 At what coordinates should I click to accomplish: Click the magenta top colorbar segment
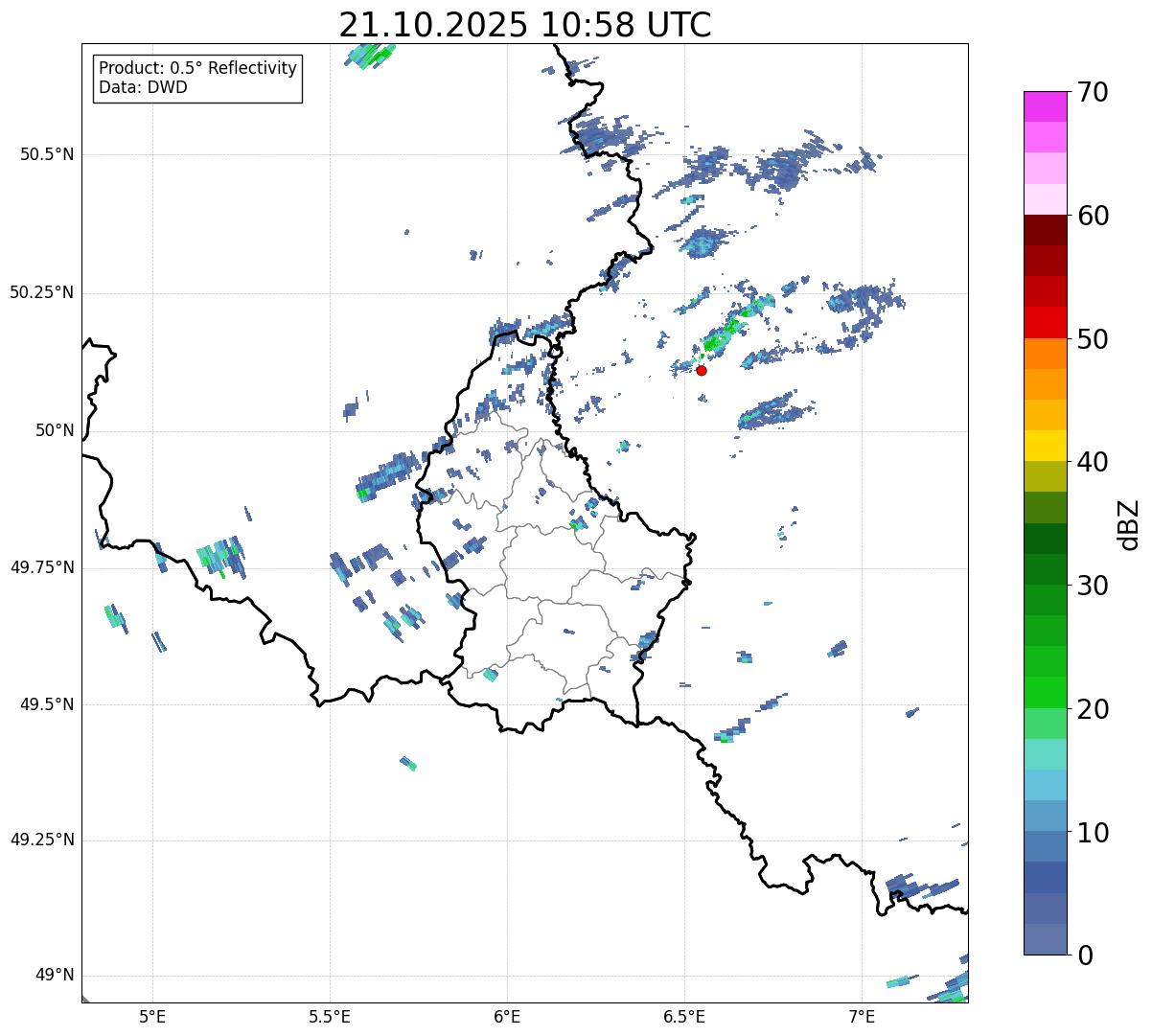[1045, 106]
